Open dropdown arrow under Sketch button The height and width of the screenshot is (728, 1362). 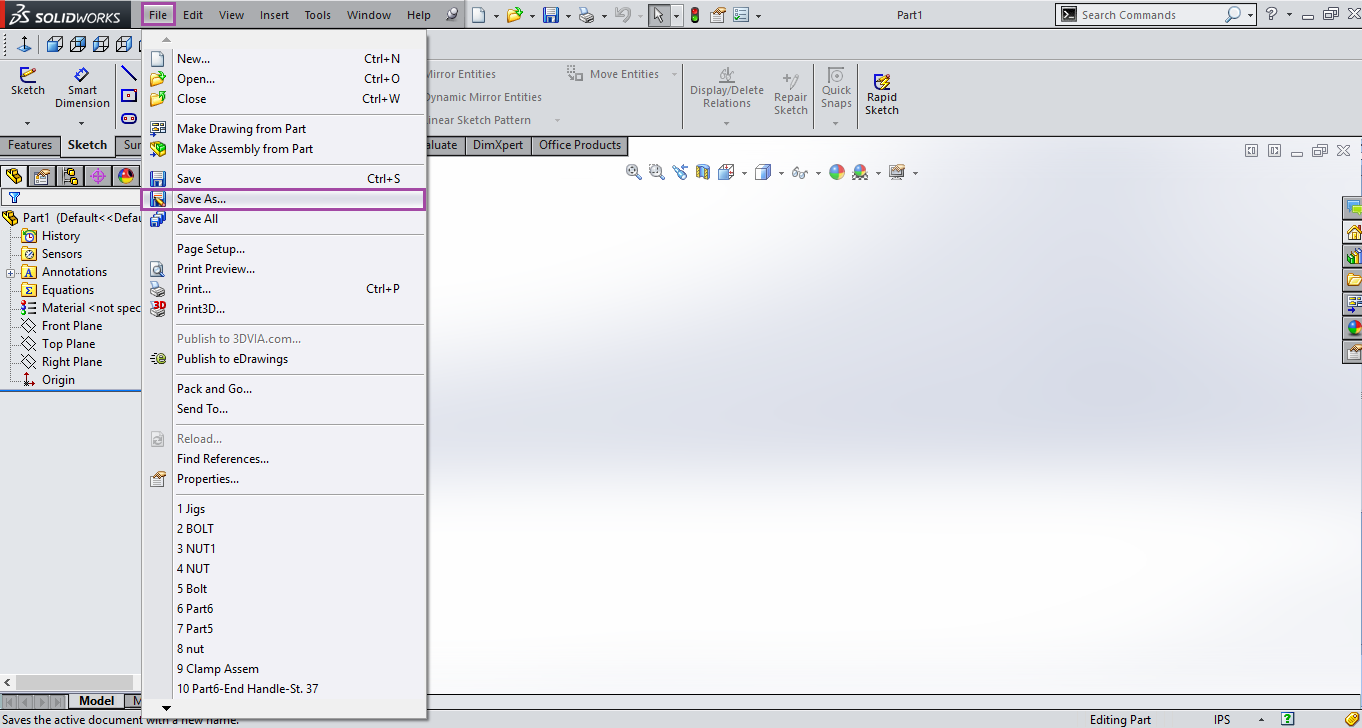coord(27,124)
